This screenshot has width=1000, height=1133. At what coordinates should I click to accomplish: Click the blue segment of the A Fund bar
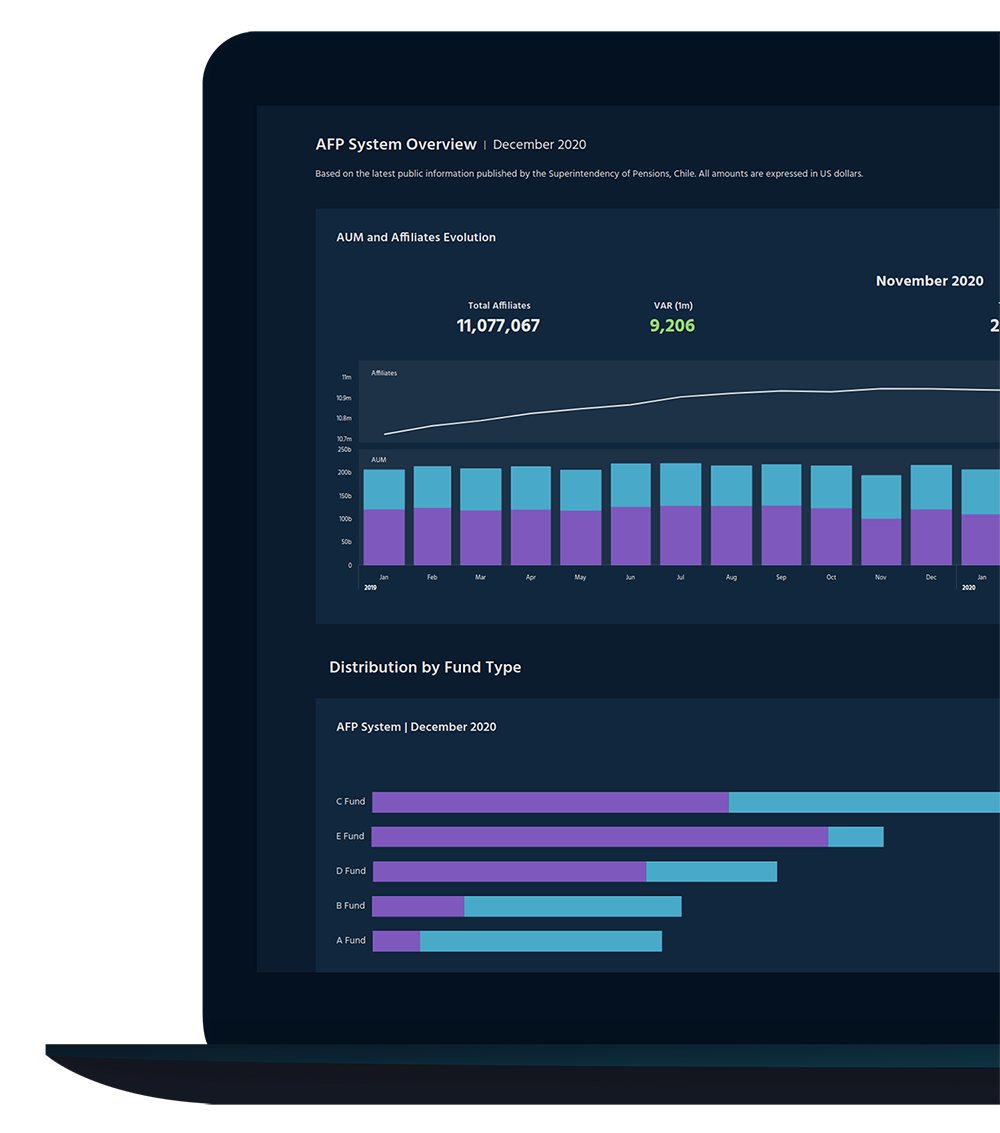[x=540, y=941]
